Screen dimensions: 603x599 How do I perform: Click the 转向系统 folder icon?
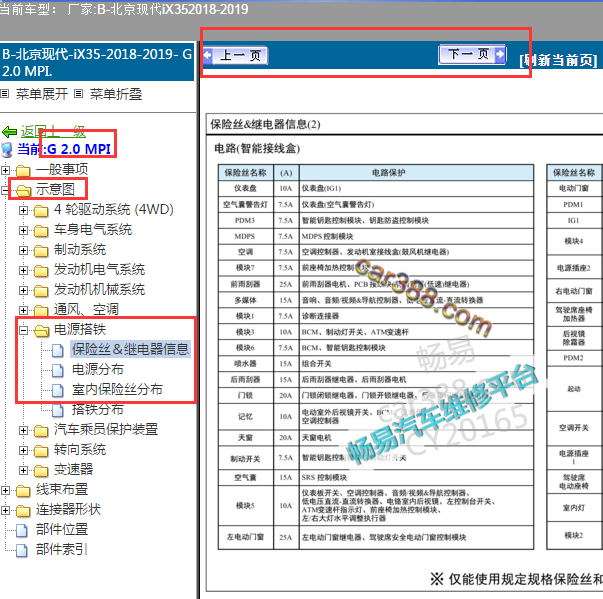click(x=41, y=451)
